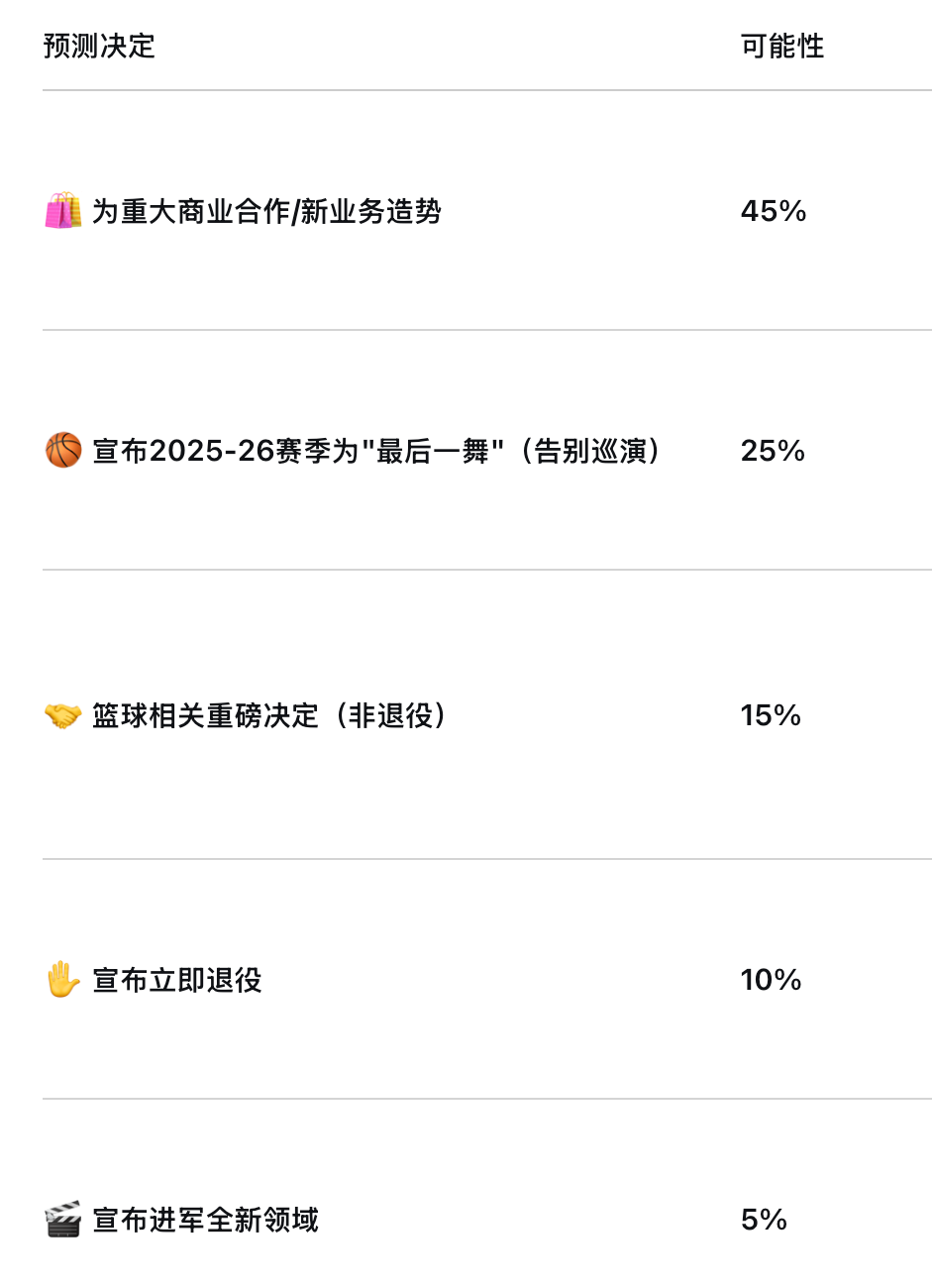Select the 宣布立即退役 prediction text
The height and width of the screenshot is (1288, 933).
point(177,980)
